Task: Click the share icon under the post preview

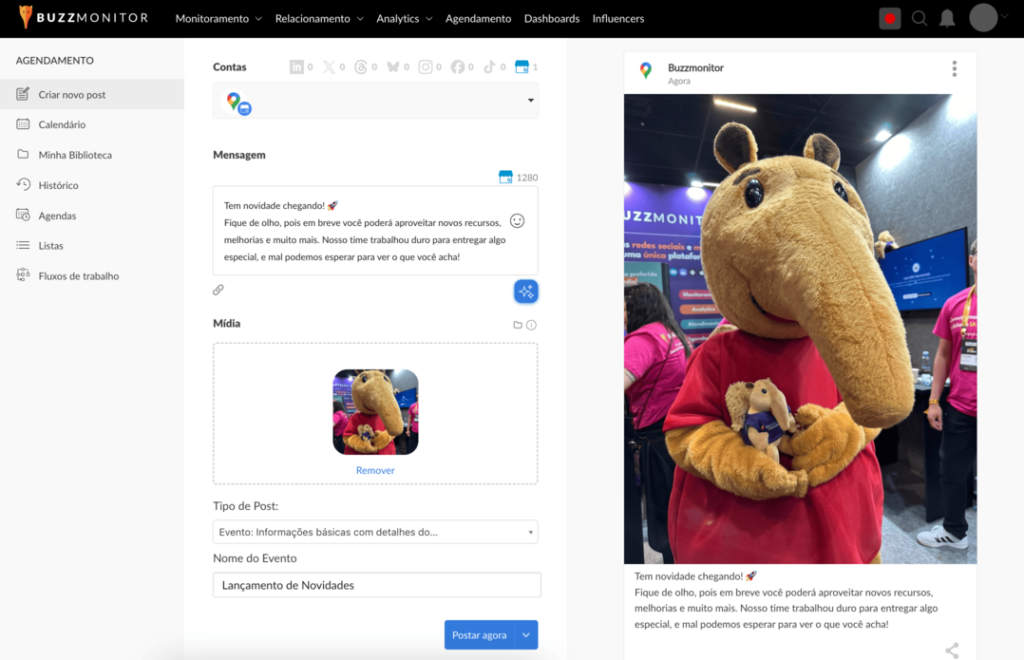Action: pos(951,650)
